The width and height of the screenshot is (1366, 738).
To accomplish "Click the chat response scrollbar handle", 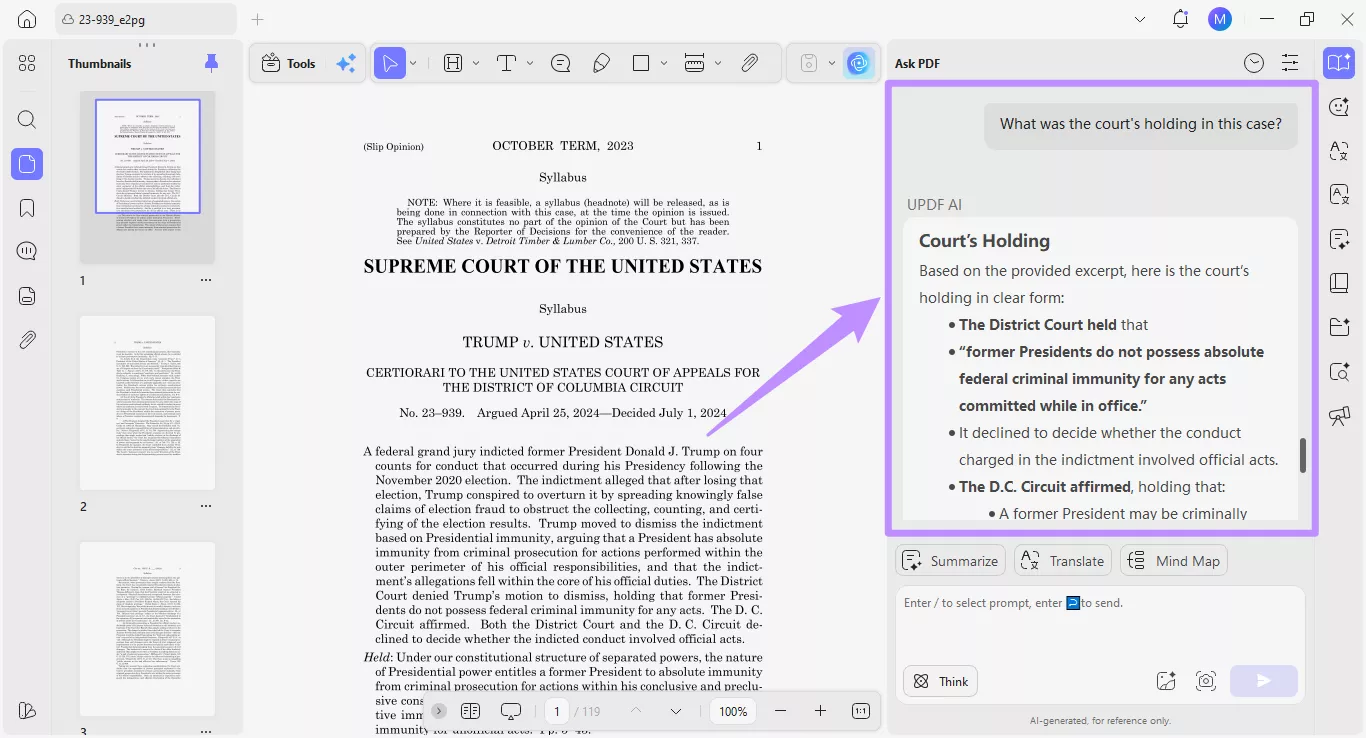I will point(1303,455).
